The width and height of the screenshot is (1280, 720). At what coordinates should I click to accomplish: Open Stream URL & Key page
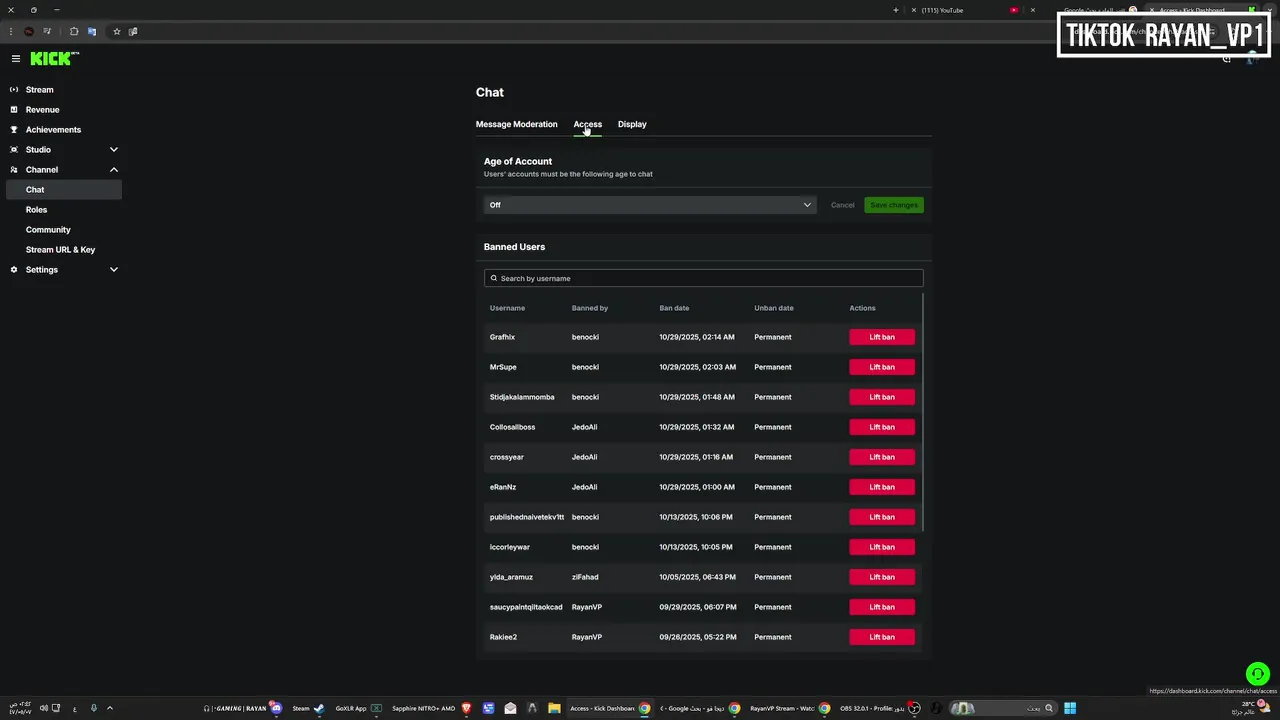pyautogui.click(x=60, y=250)
